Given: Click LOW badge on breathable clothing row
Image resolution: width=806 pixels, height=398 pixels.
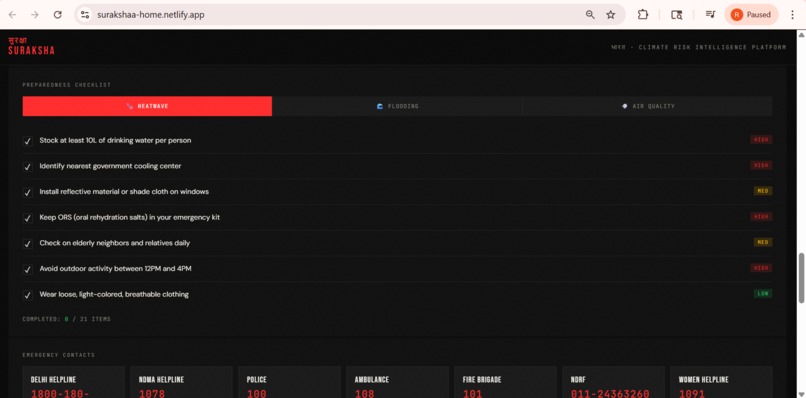Looking at the screenshot, I should point(763,294).
